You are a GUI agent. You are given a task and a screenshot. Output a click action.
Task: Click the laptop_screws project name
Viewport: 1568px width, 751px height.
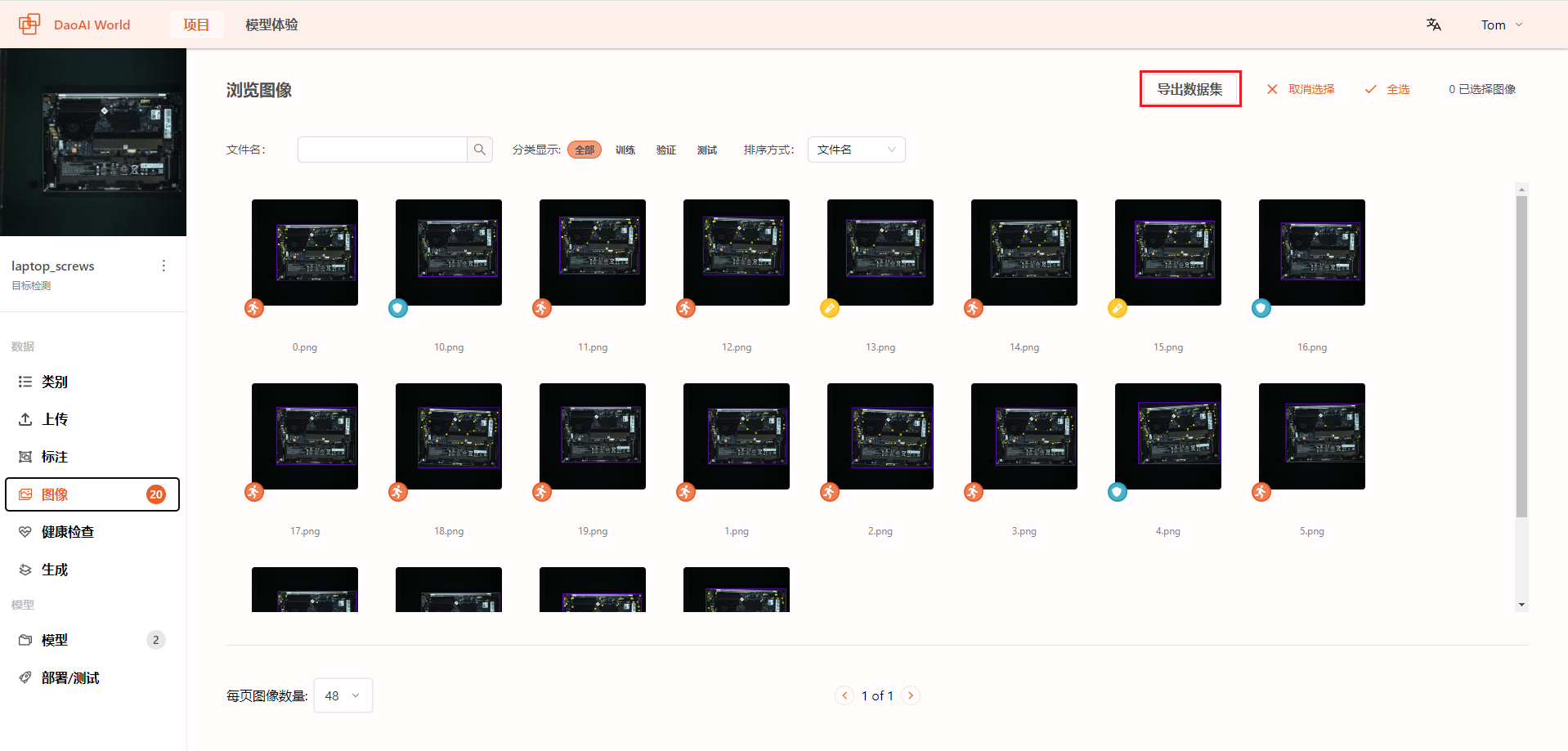[53, 266]
